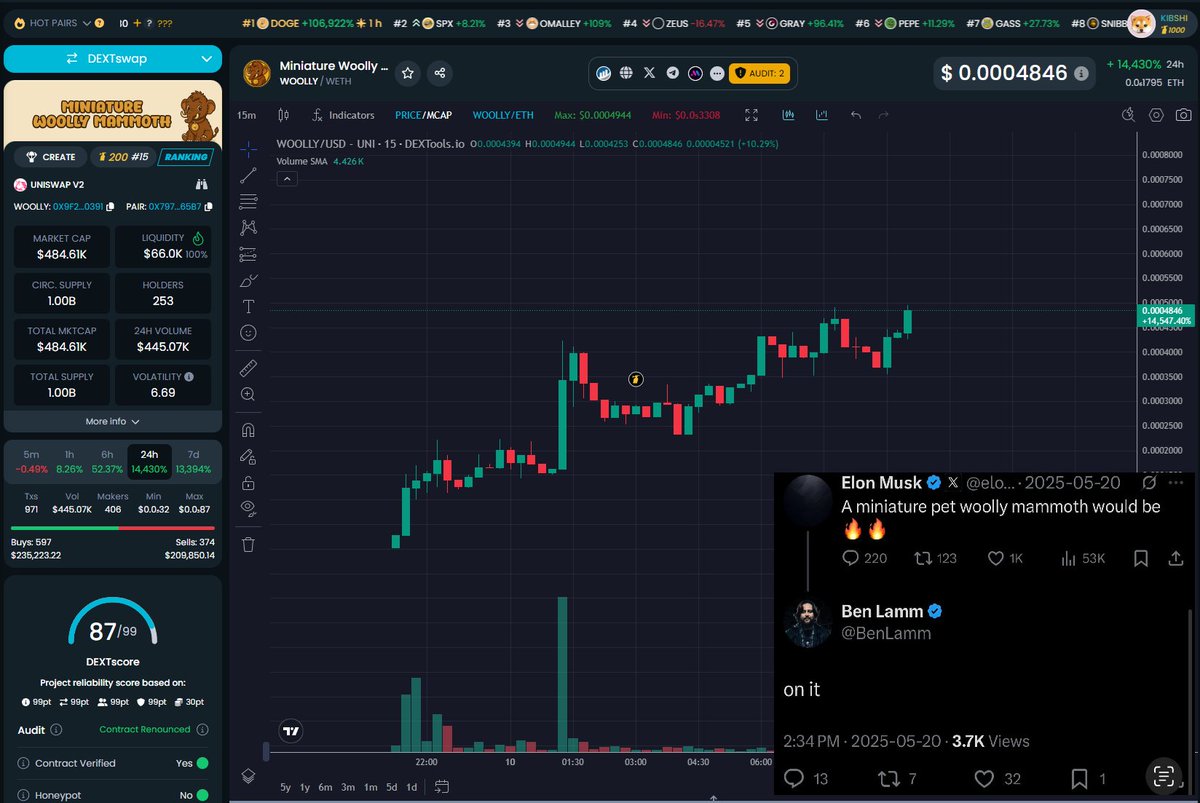Open candlestick chart style selector
The height and width of the screenshot is (803, 1200).
(283, 115)
